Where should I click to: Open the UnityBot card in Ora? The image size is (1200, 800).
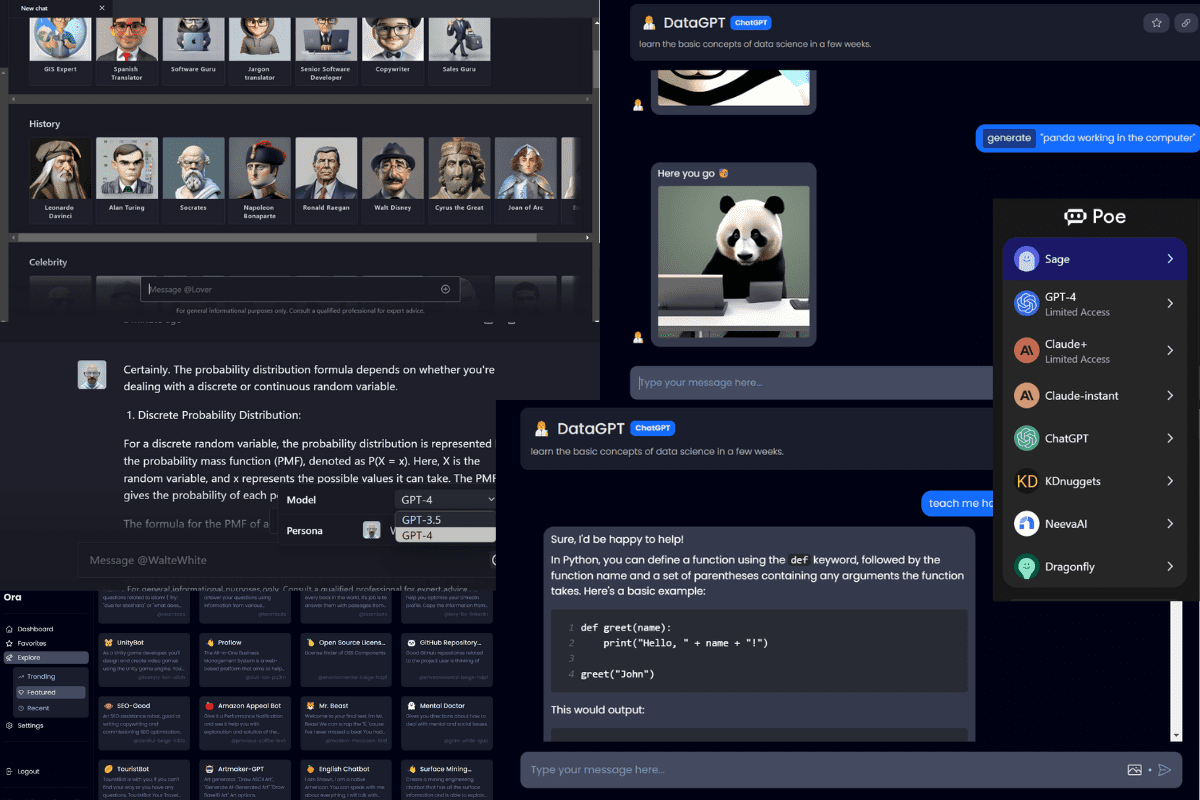coord(145,660)
